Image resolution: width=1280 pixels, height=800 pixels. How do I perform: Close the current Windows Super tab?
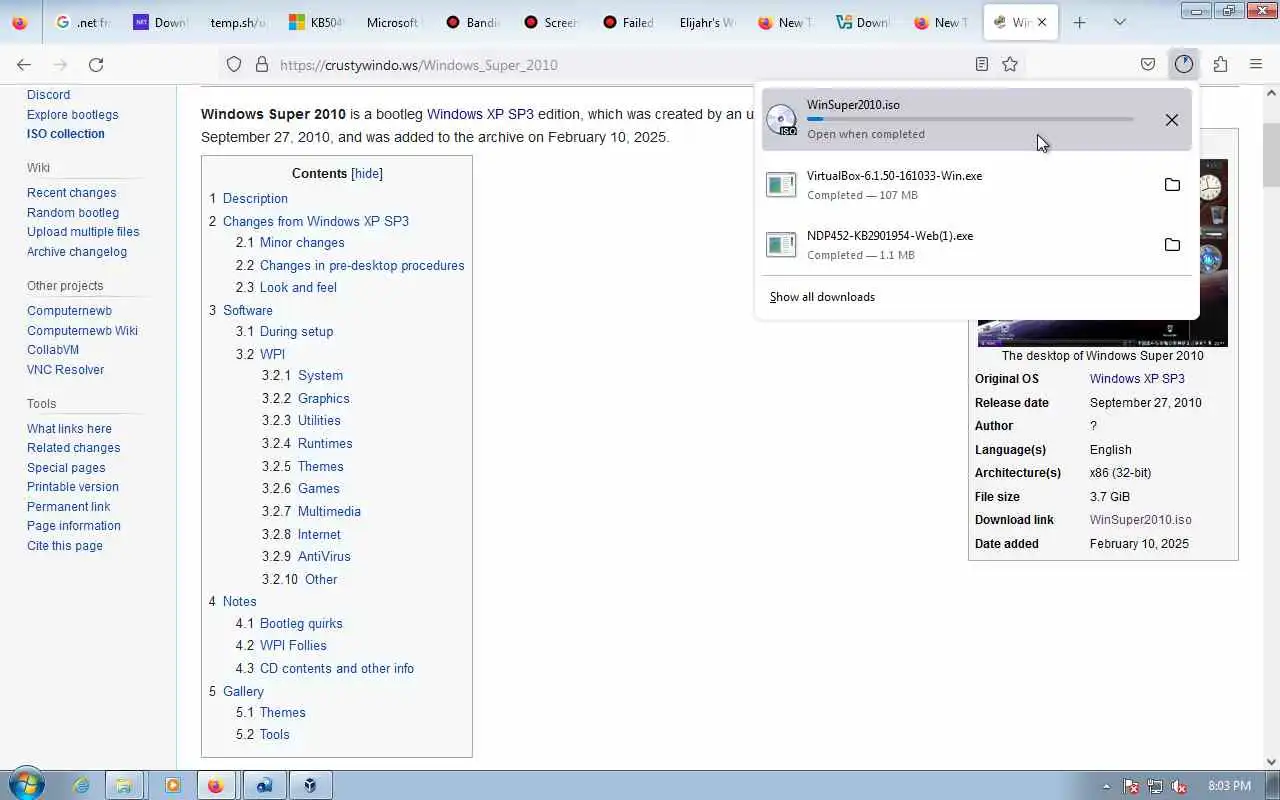tap(1042, 22)
